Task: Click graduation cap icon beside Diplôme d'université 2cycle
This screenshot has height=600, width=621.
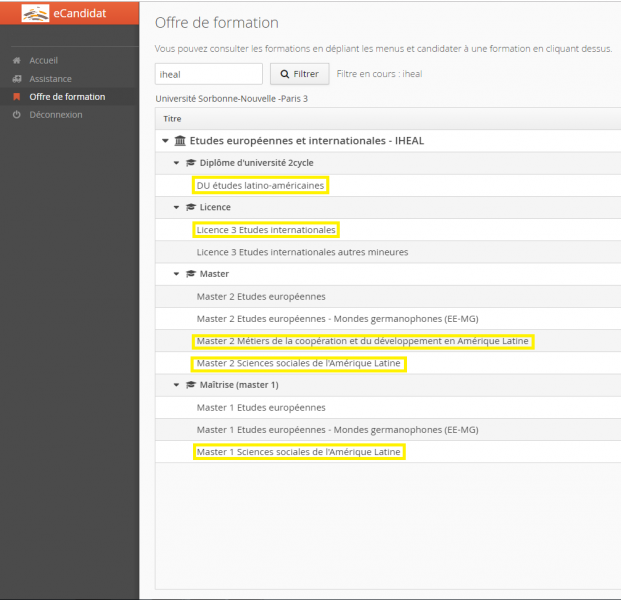Action: [191, 163]
